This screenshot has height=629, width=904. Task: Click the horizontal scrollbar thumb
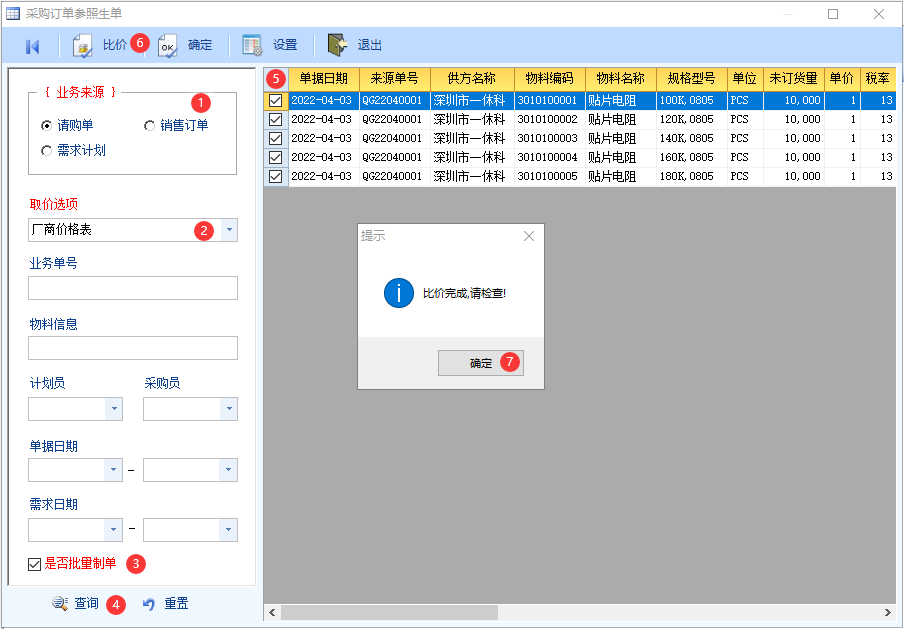point(389,612)
